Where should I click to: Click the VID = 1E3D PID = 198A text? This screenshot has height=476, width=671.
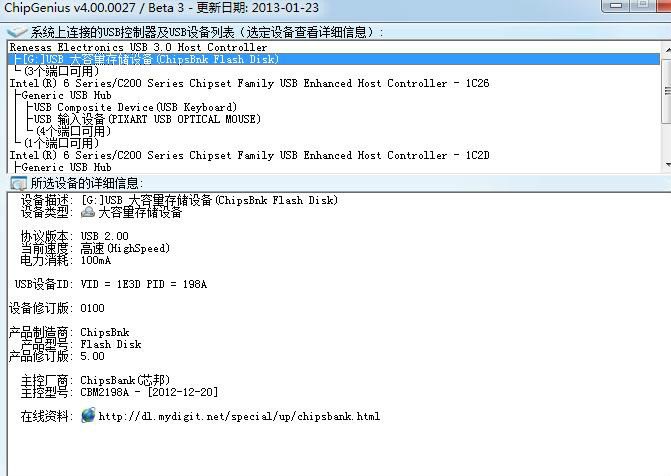(143, 284)
